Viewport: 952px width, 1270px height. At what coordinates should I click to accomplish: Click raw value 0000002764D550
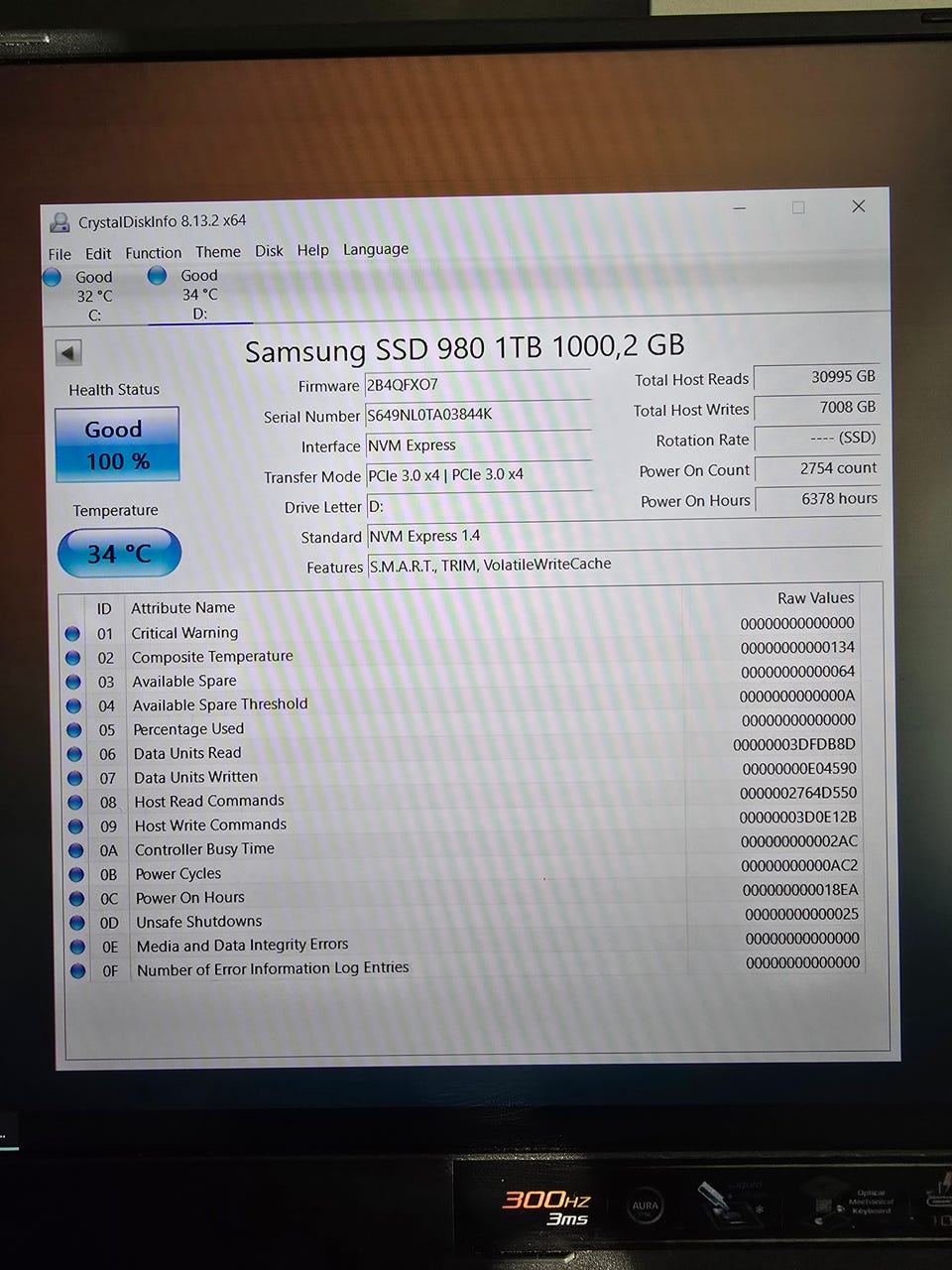click(x=798, y=793)
